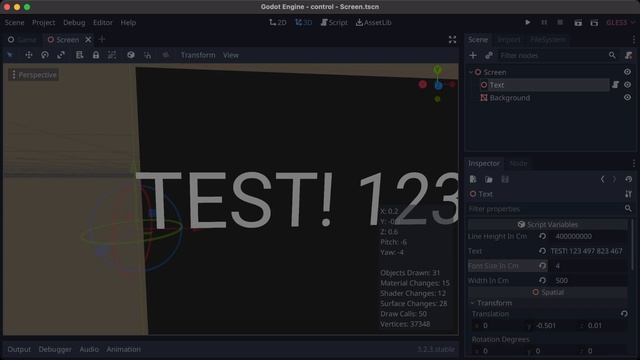The width and height of the screenshot is (640, 360).
Task: Switch to the Game scene tab
Action: [22, 40]
